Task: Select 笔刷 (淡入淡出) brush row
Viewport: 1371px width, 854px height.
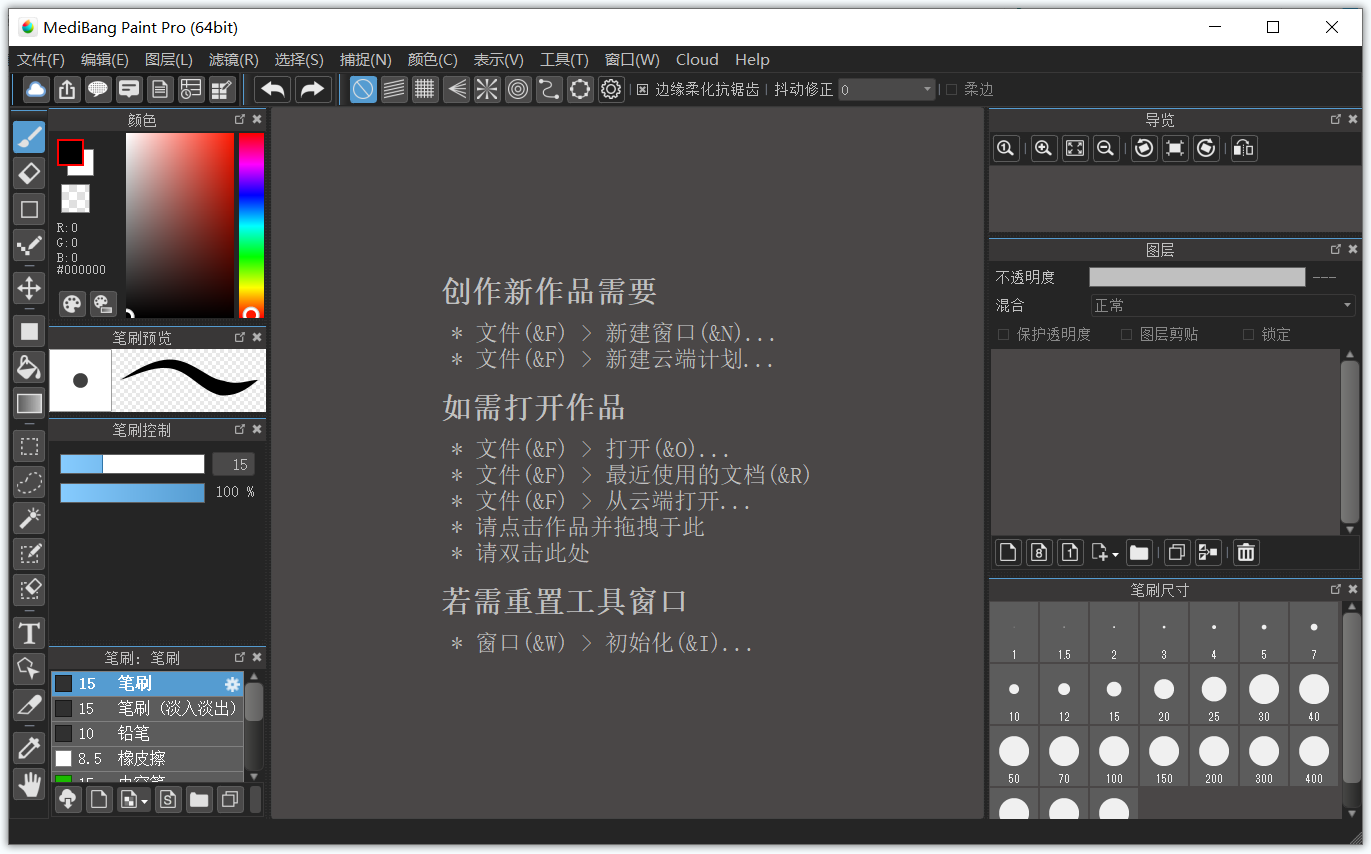Action: (147, 708)
